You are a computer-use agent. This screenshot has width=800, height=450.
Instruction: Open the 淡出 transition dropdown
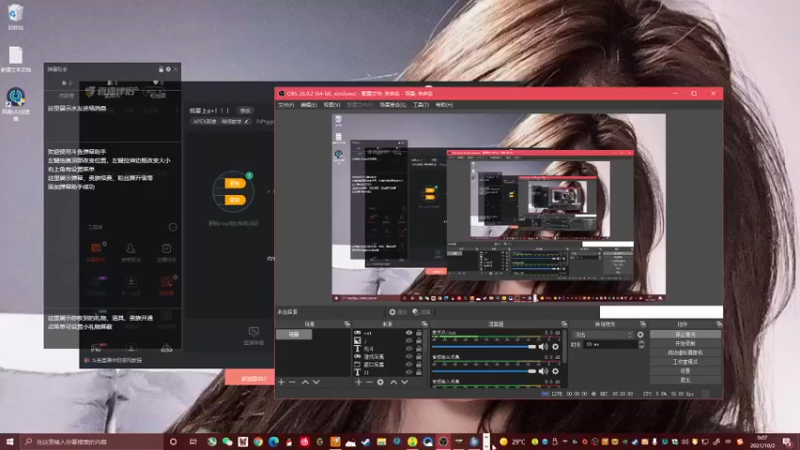pos(603,335)
